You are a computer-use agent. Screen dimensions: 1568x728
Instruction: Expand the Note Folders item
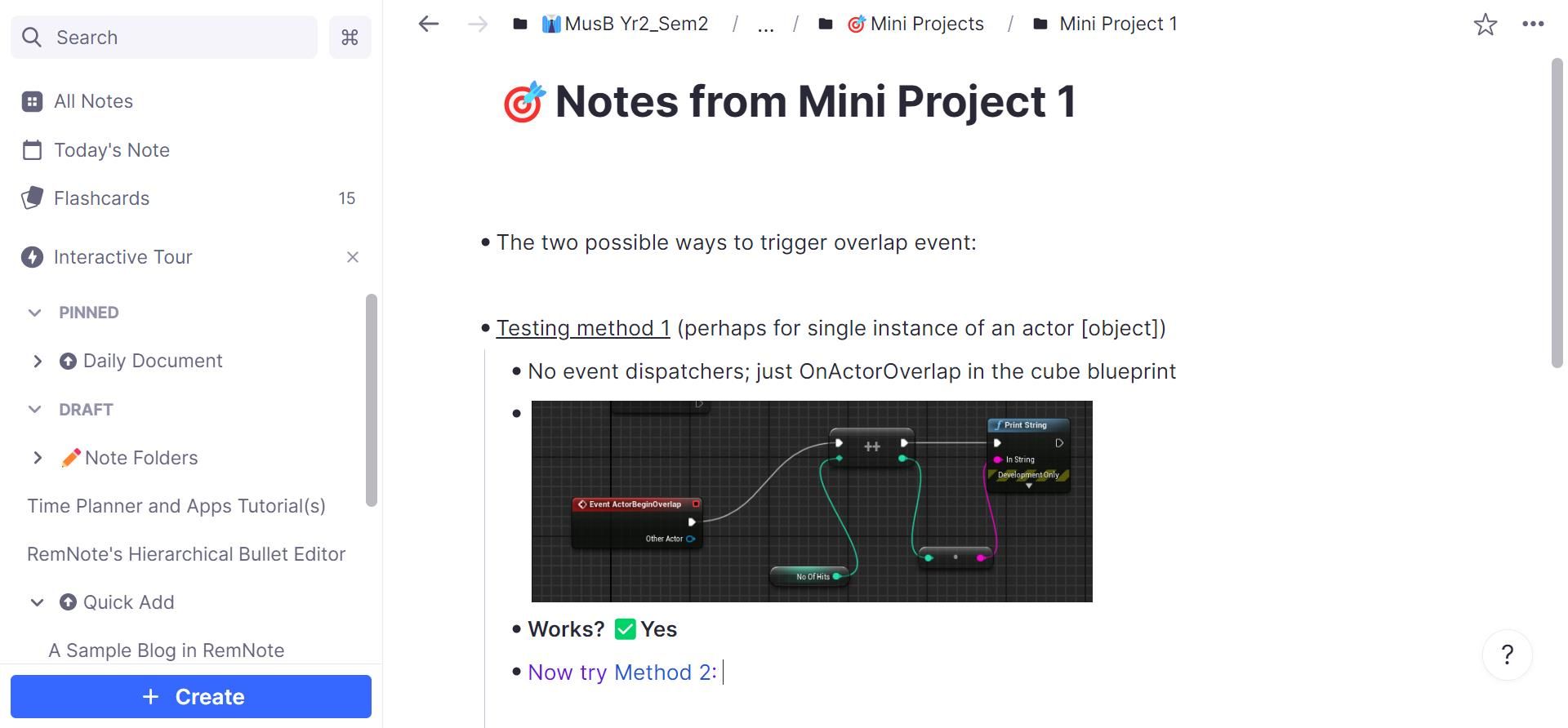38,457
